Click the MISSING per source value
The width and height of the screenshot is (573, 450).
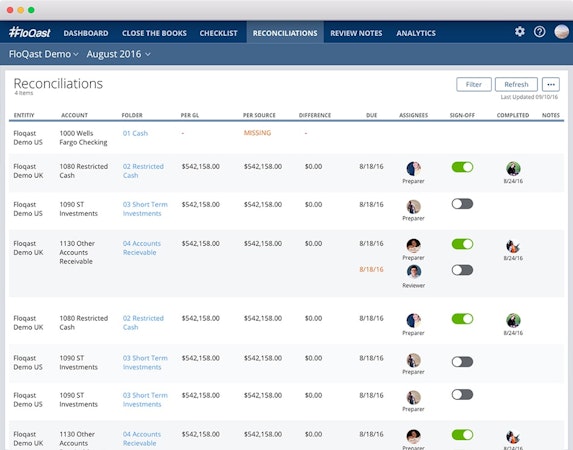tap(257, 133)
